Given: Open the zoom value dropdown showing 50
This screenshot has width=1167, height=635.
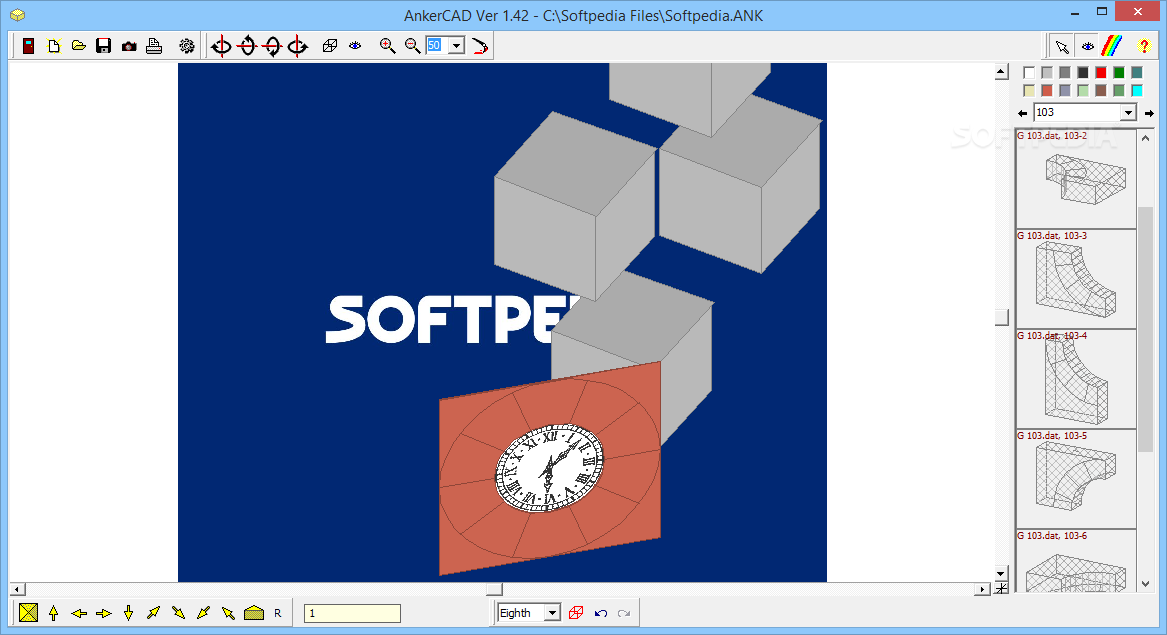Looking at the screenshot, I should coord(456,46).
